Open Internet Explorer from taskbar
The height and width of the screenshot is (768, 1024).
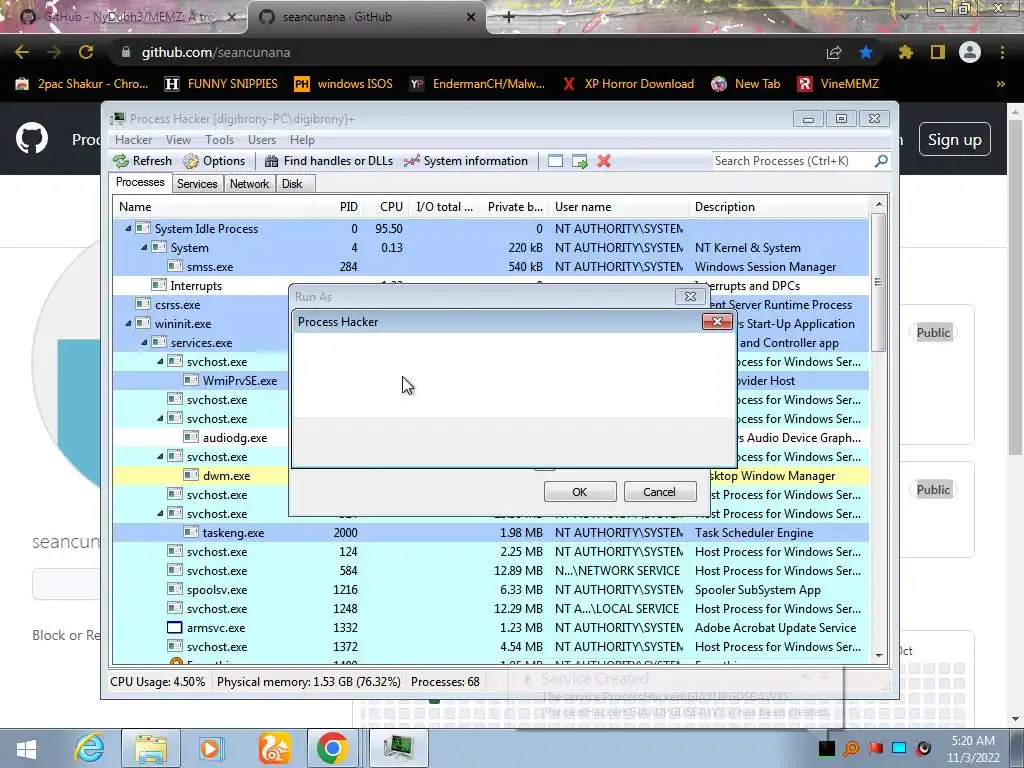pos(89,748)
